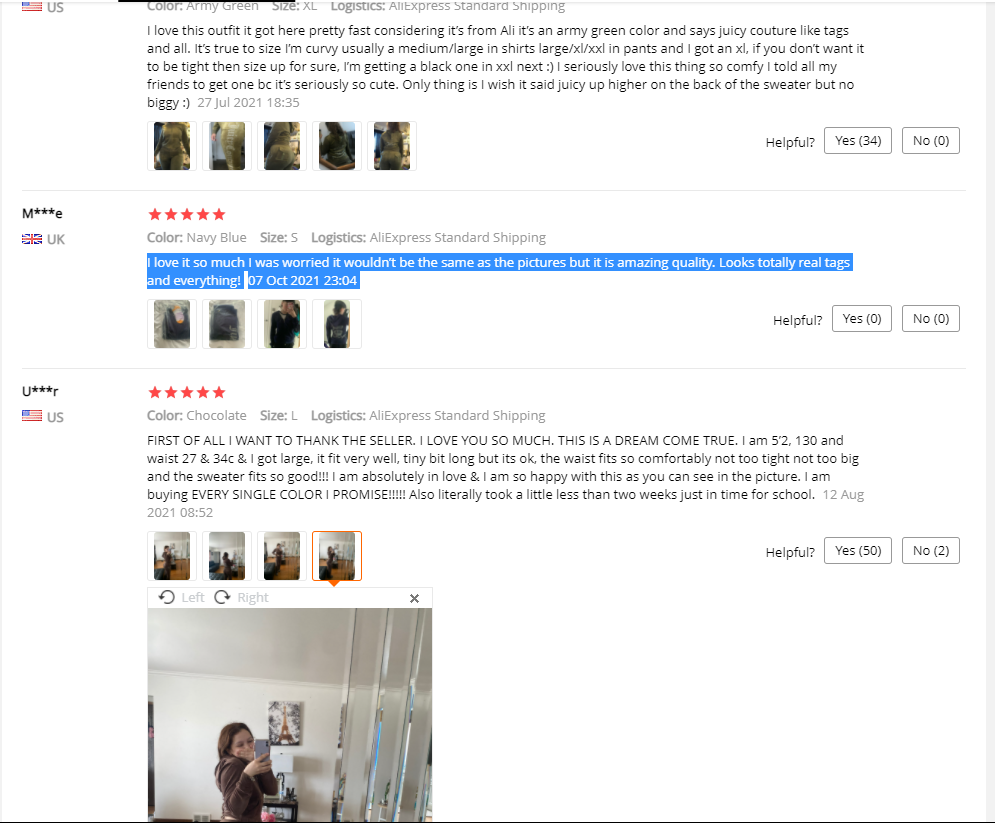Click the enlarged mirror selfie photo
This screenshot has height=823, width=995.
(290, 715)
